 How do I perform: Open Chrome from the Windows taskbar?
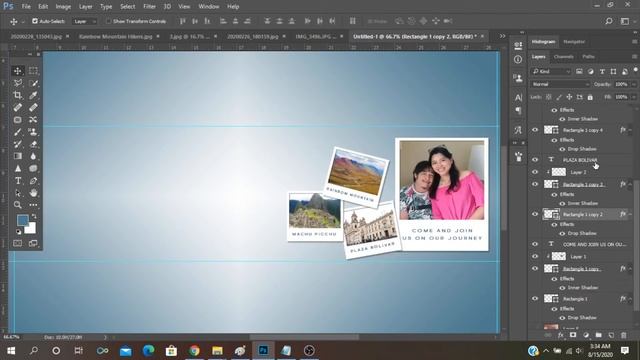point(194,351)
